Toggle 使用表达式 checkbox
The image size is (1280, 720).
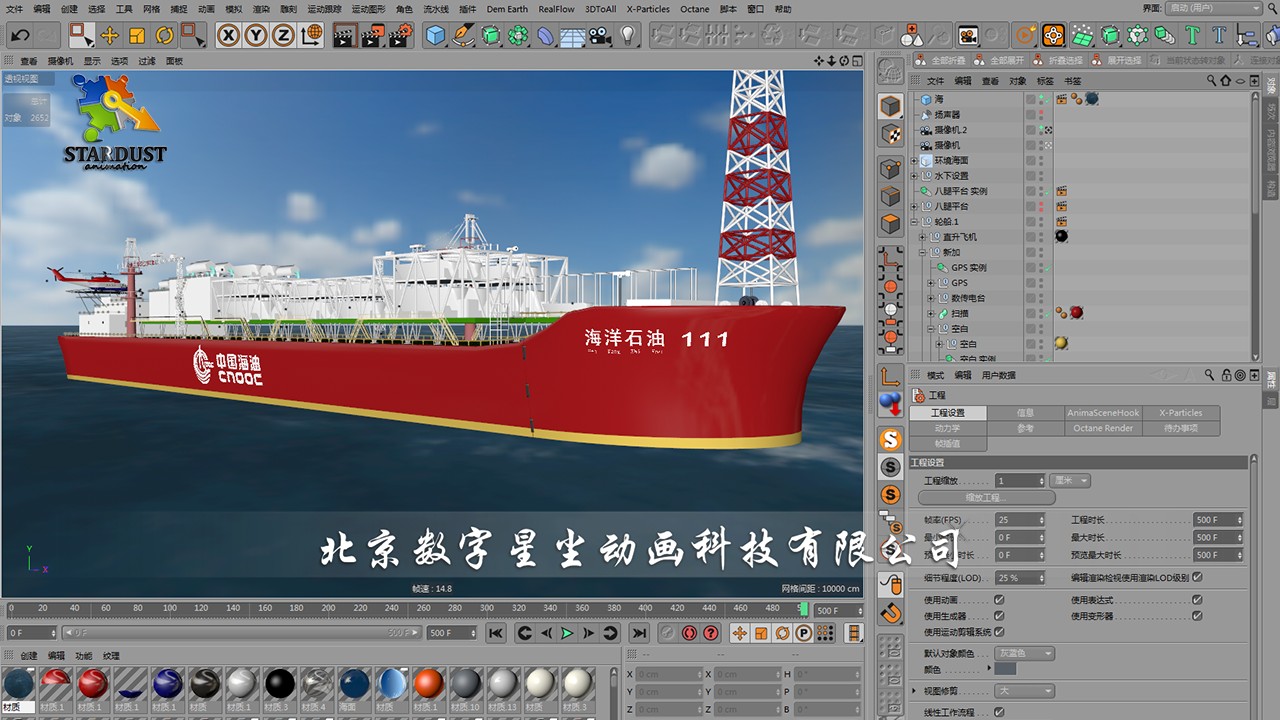pos(1197,600)
